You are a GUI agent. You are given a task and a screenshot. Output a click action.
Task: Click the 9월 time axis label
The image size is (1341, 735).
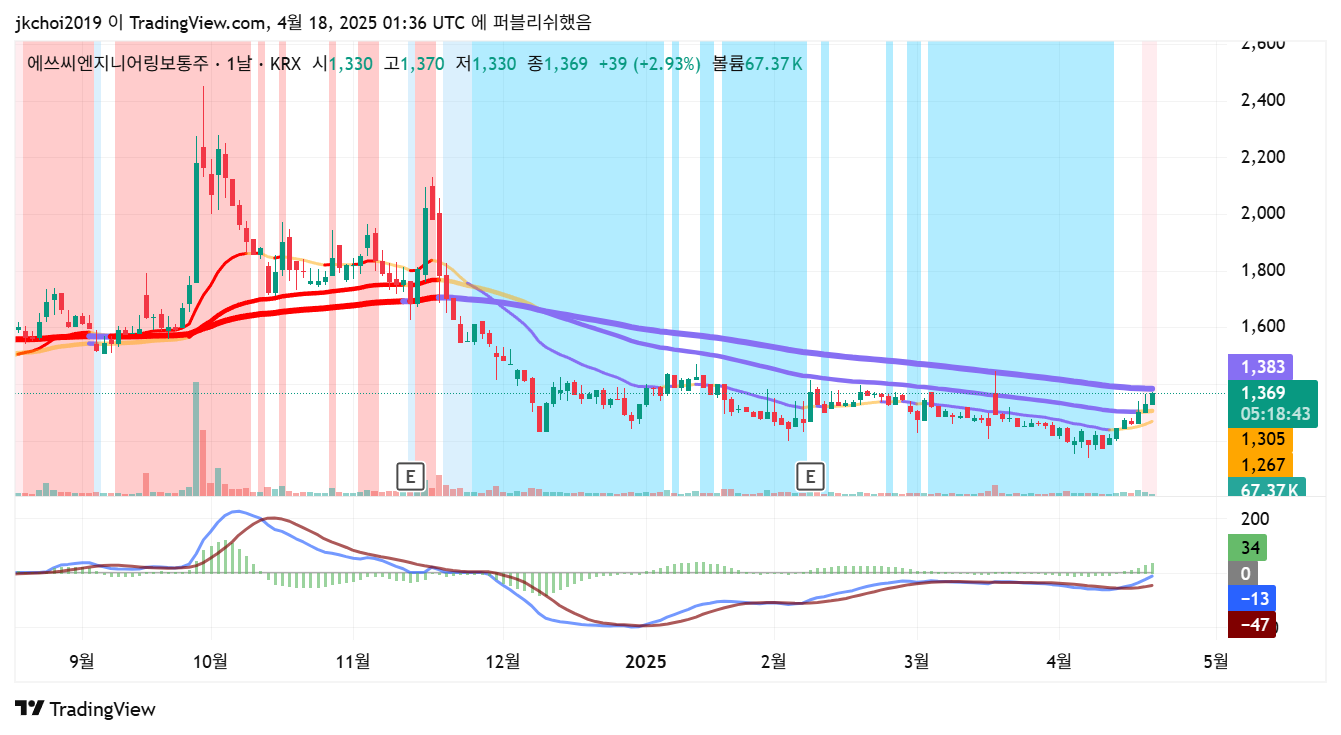click(x=83, y=661)
